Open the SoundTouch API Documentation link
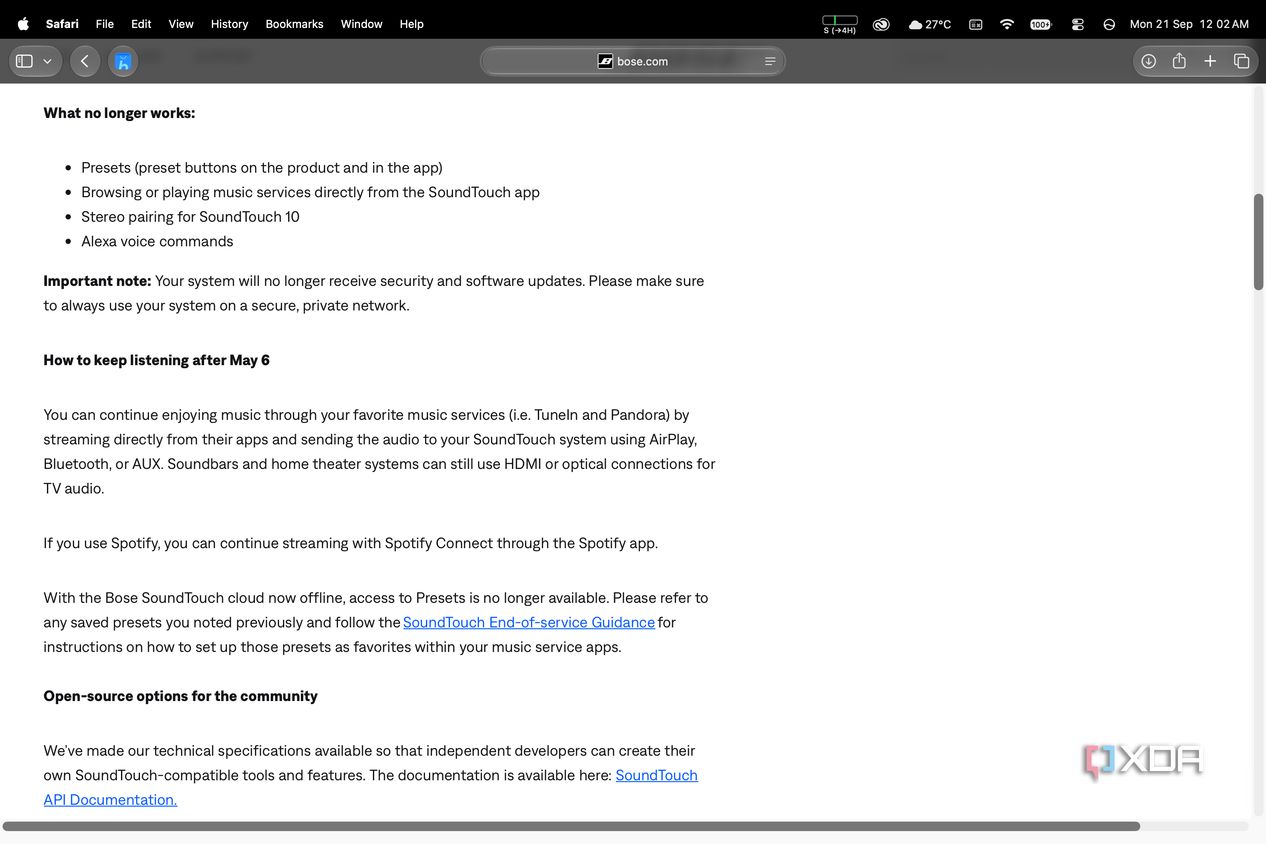Screen dimensions: 1266x844 [371, 787]
